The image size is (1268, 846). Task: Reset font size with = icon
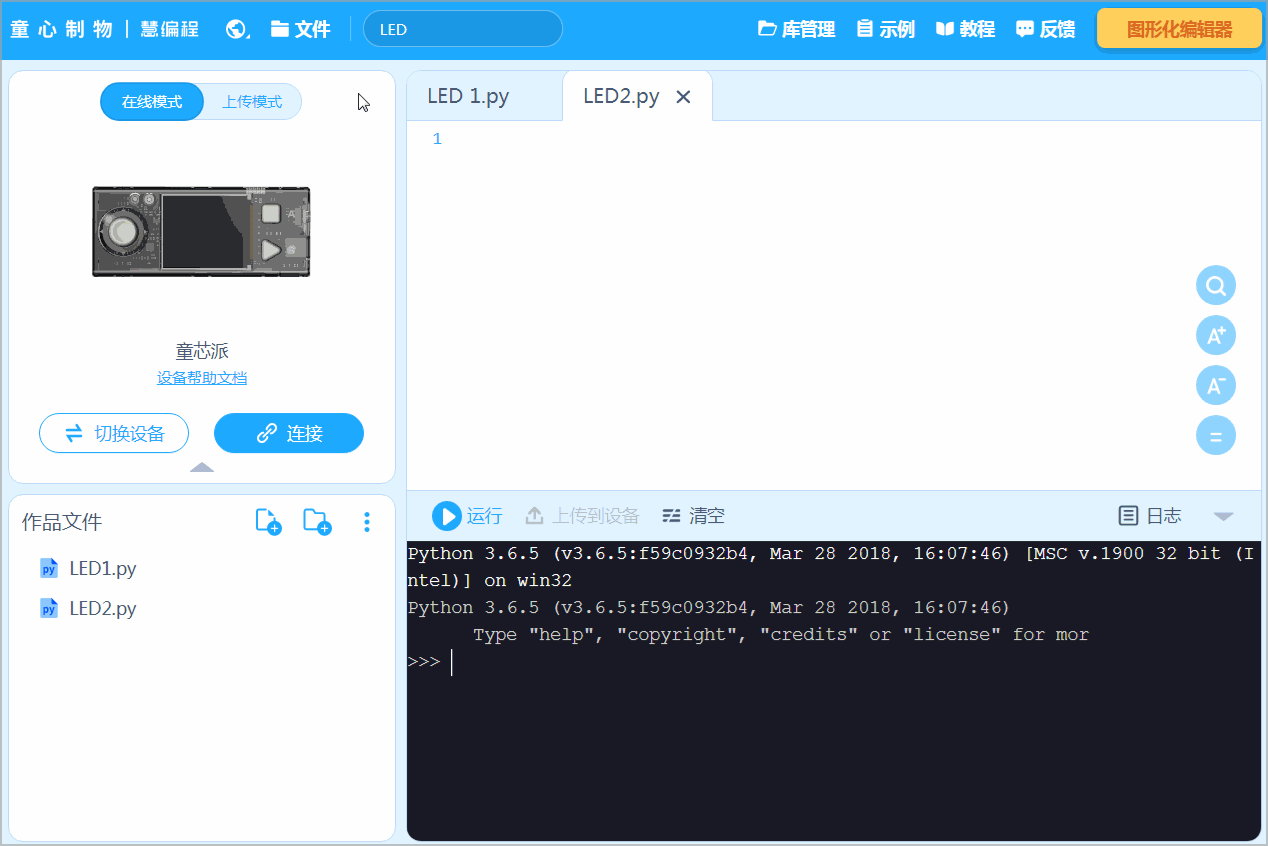(x=1216, y=436)
